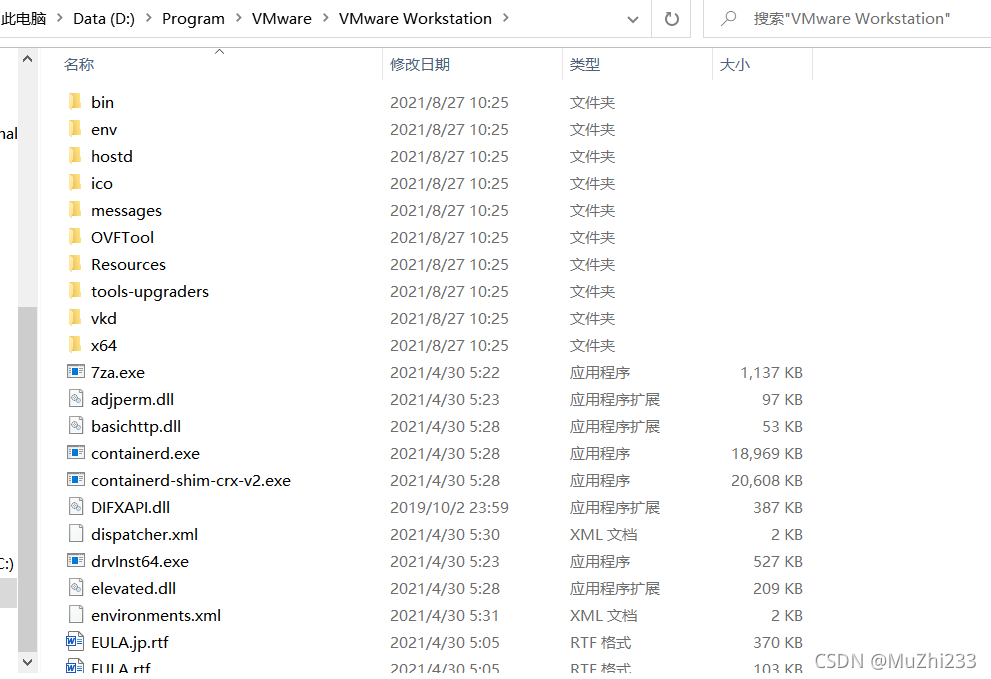
Task: Go to Program in the breadcrumb
Action: (193, 18)
